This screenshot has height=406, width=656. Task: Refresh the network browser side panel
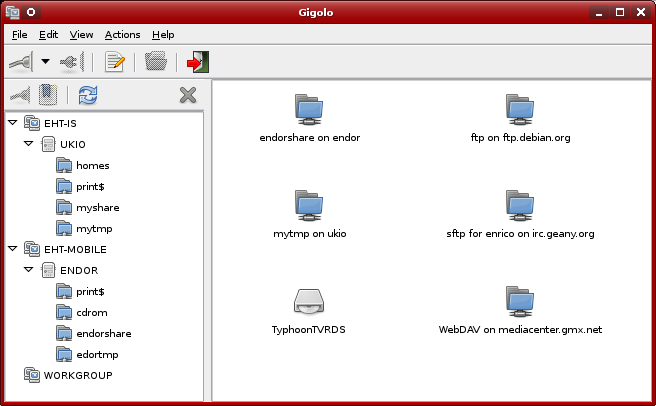[88, 95]
